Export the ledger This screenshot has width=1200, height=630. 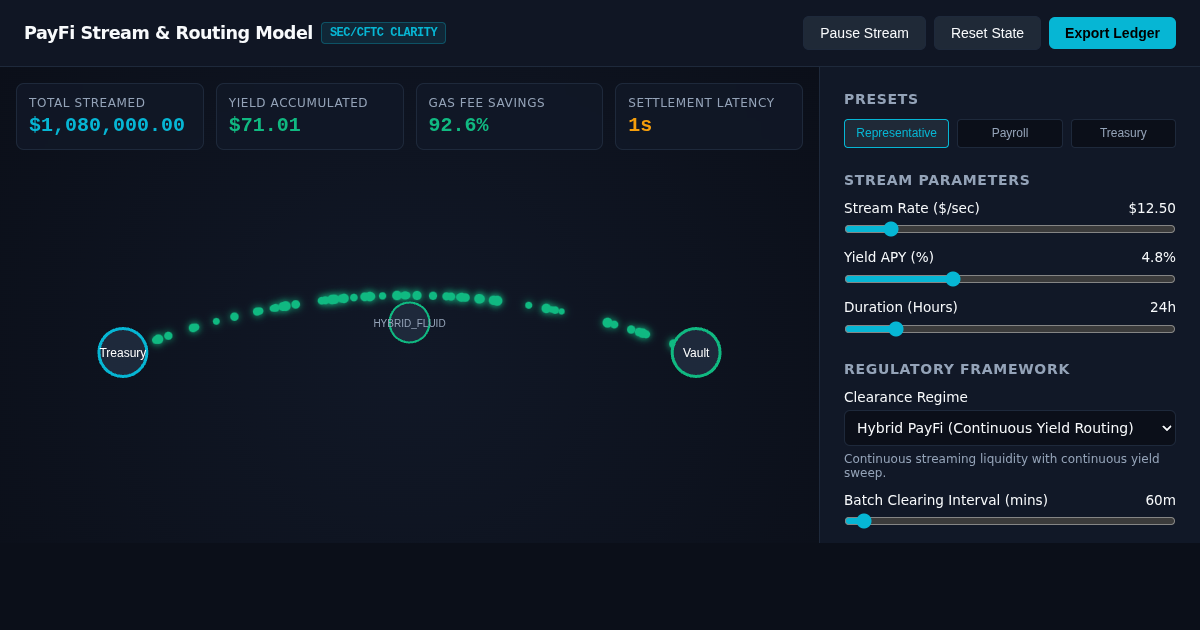pos(1112,33)
